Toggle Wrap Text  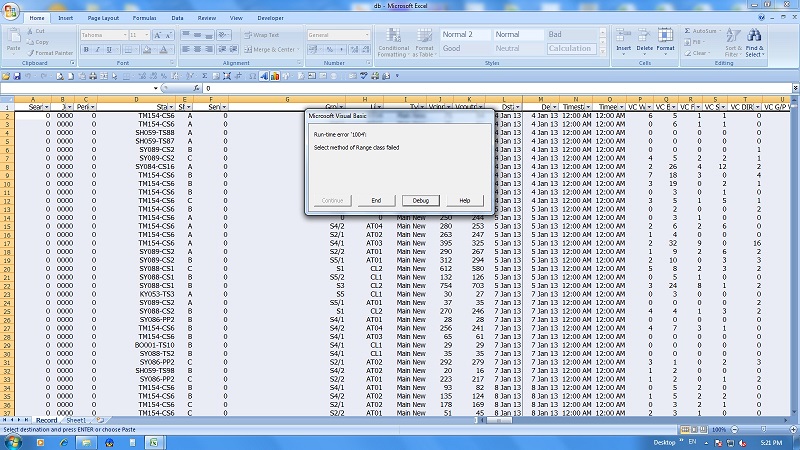262,35
